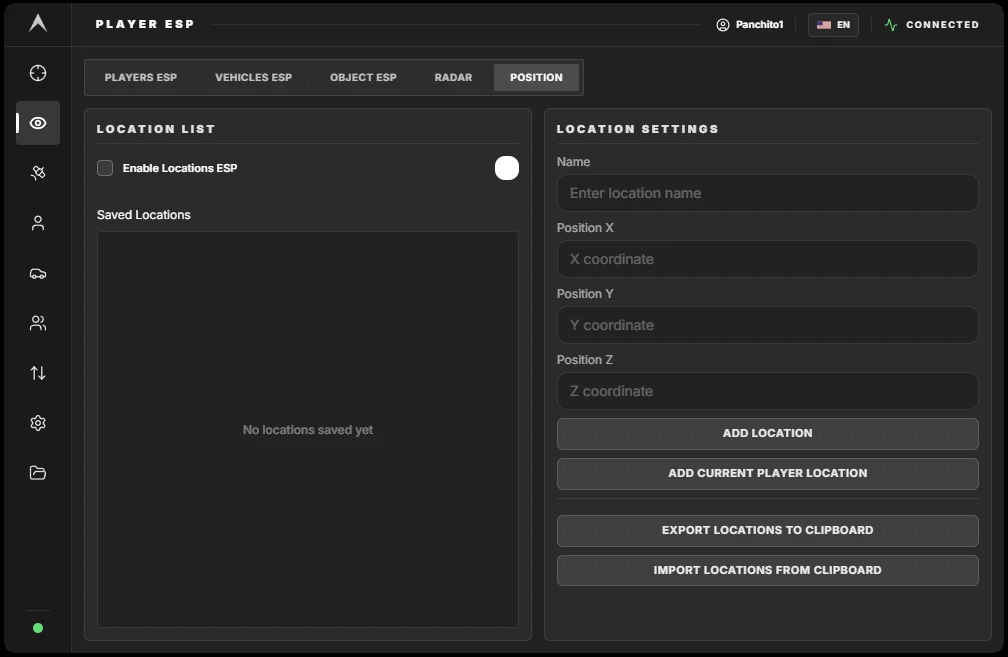1008x657 pixels.
Task: Open the Object ESP tab
Action: [363, 77]
